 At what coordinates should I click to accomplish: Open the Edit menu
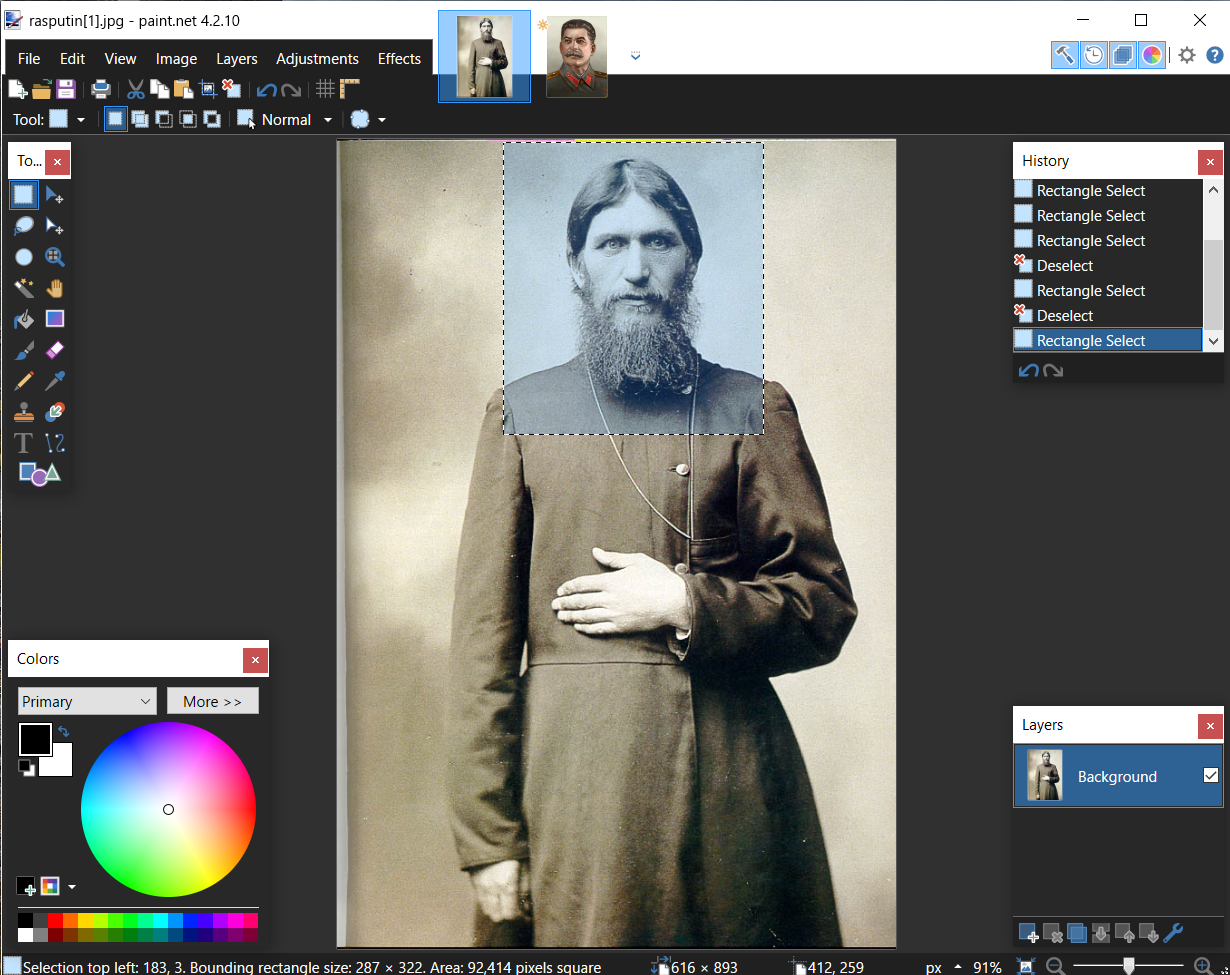pyautogui.click(x=72, y=59)
